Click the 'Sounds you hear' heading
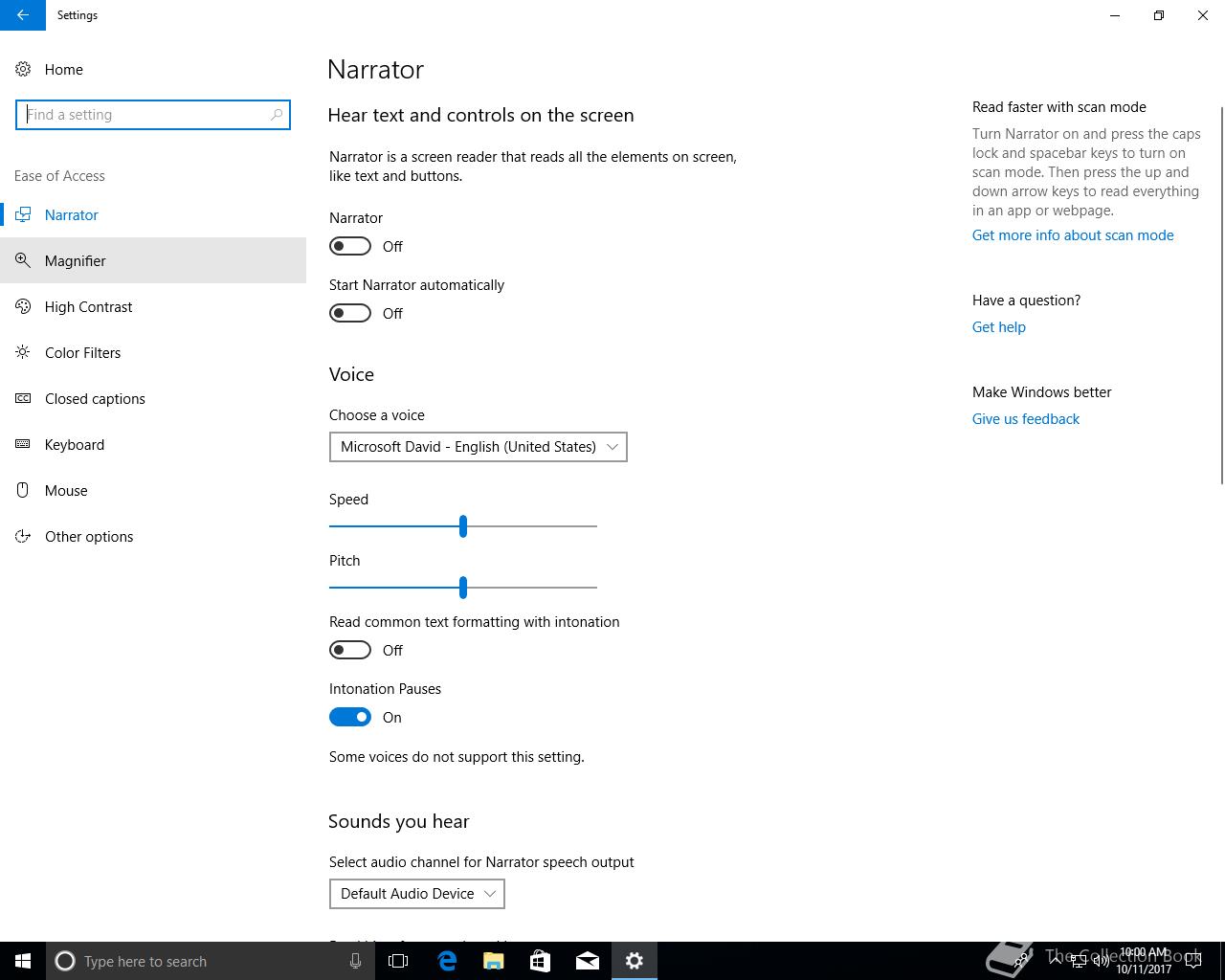Screen dimensions: 1225x980 (399, 822)
